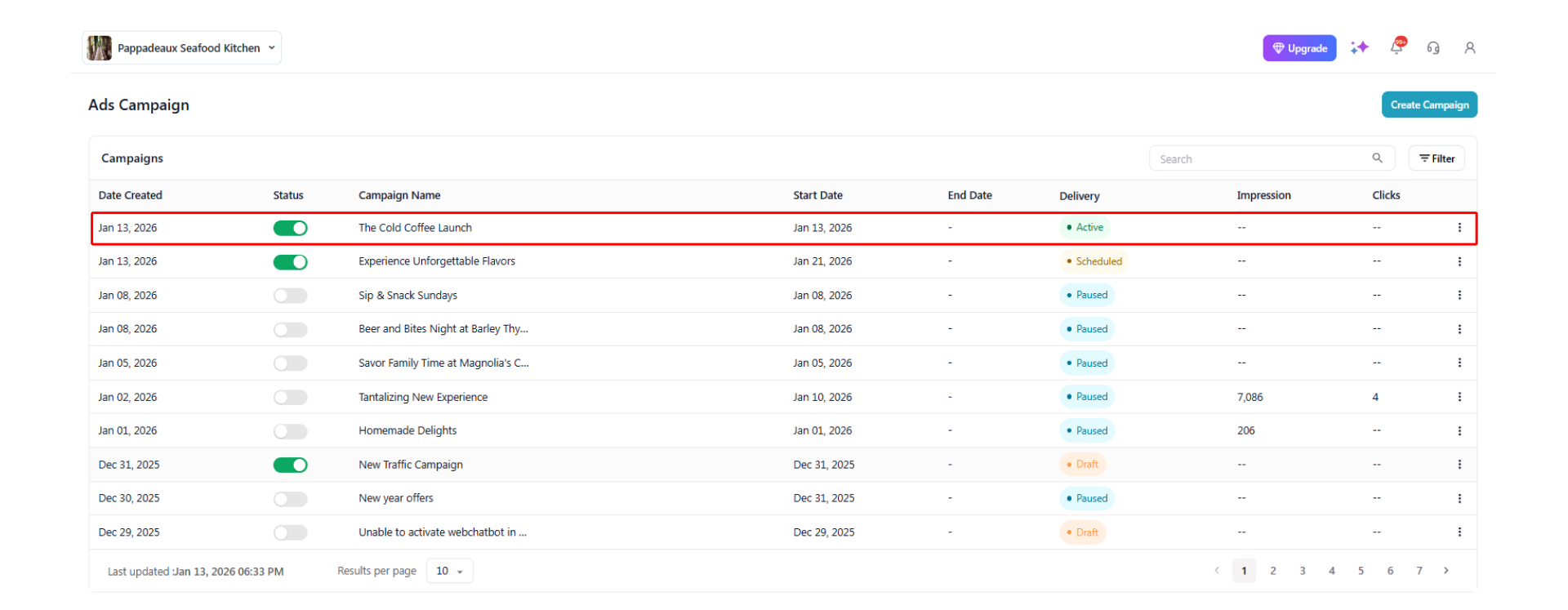Open options menu for The Cold Coffee Launch

click(1459, 228)
